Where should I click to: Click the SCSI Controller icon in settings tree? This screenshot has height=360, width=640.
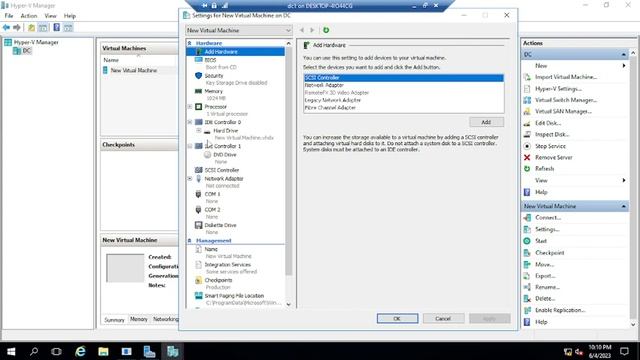click(x=198, y=170)
